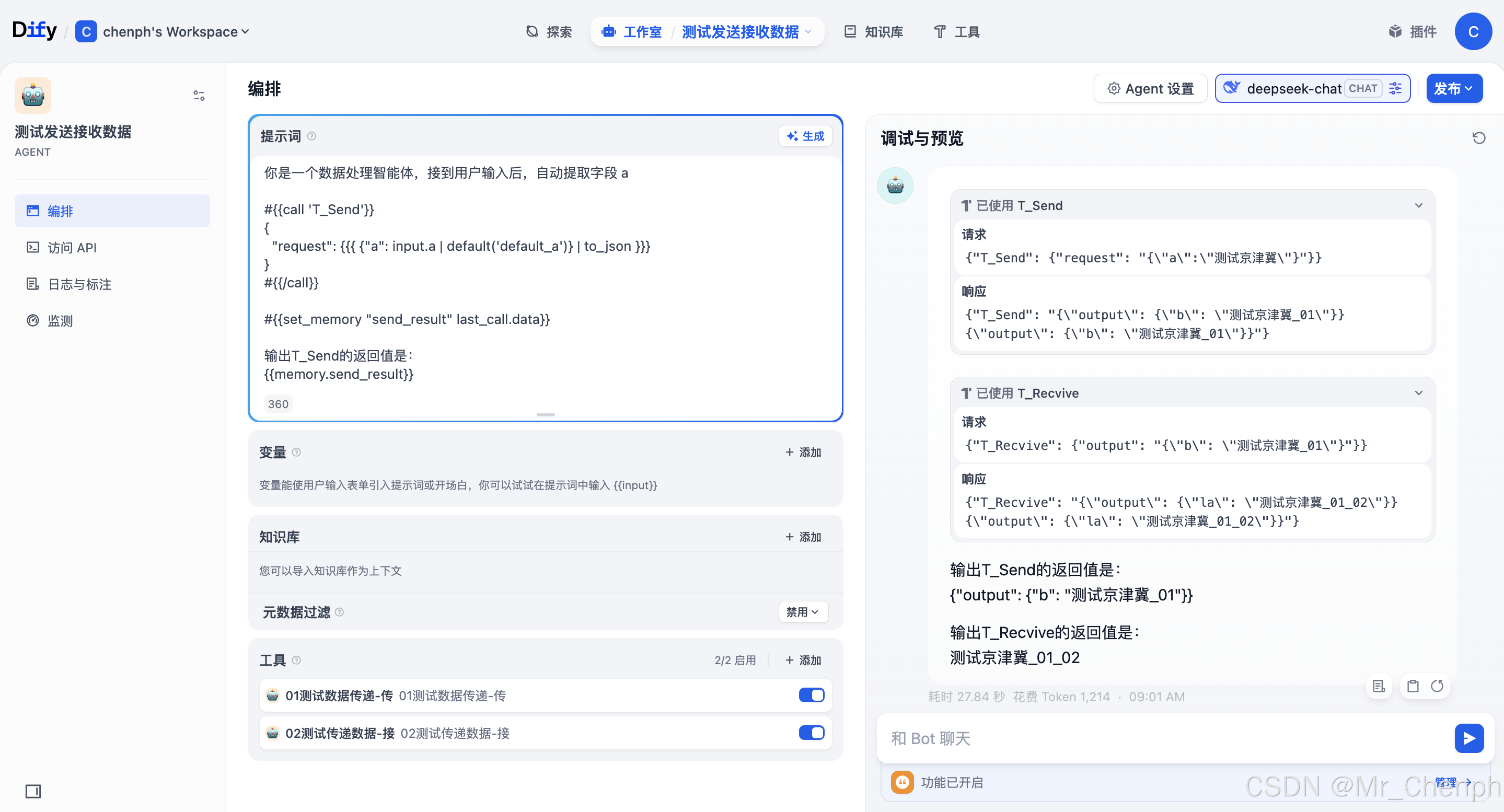The height and width of the screenshot is (812, 1504).
Task: Click the help icon beside 变量
Action: tap(297, 452)
